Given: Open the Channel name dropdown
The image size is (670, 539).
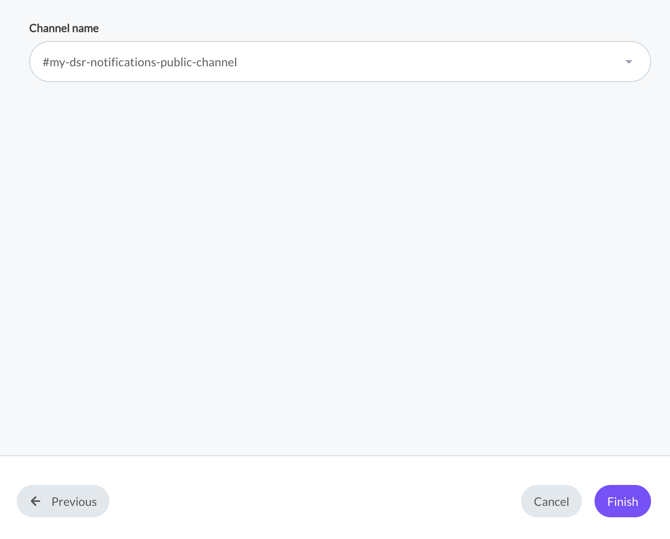Looking at the screenshot, I should point(340,62).
